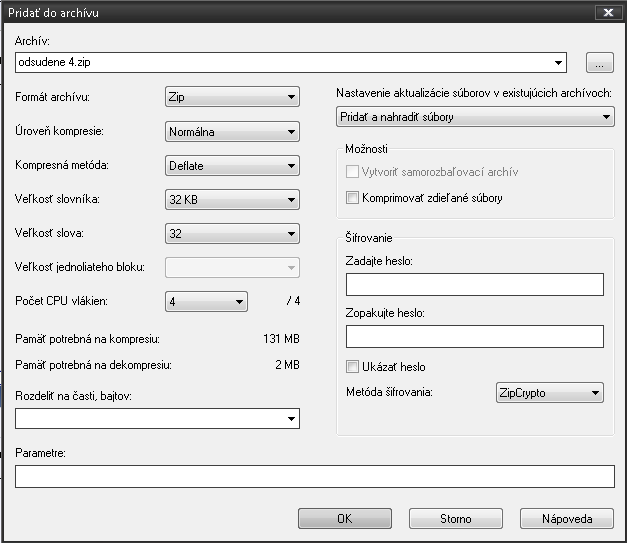Viewport: 627px width, 543px height.
Task: Expand the Úroveň kompresie dropdown
Action: [231, 132]
